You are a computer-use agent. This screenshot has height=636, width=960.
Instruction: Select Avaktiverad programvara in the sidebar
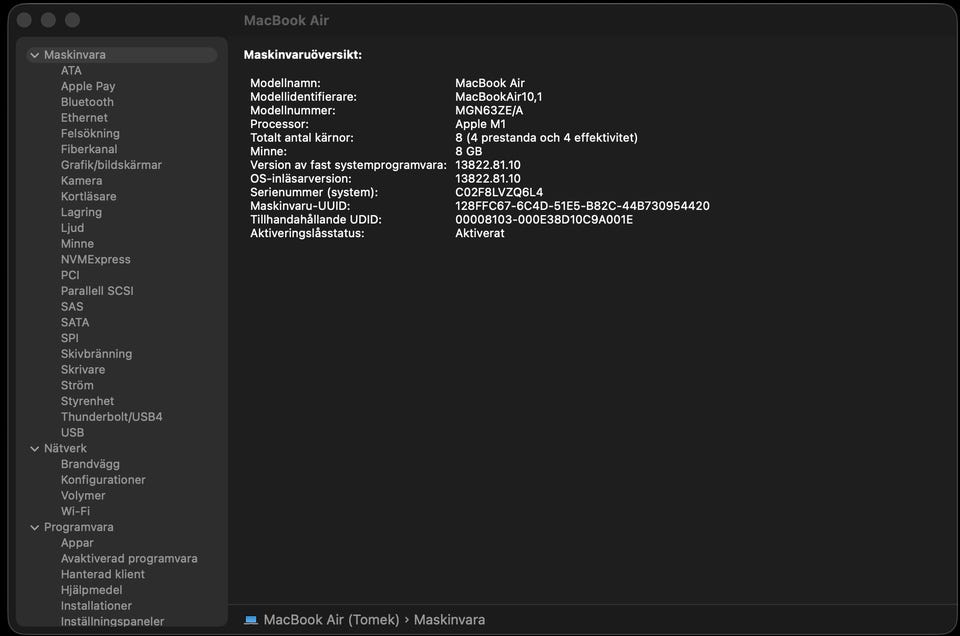(129, 558)
